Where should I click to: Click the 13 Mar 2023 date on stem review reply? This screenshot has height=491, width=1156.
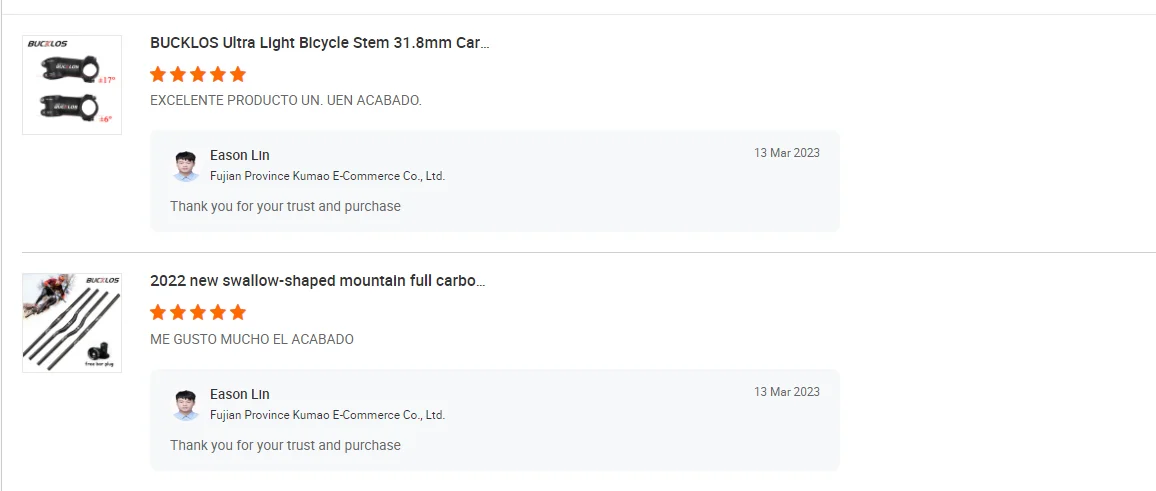pyautogui.click(x=786, y=153)
